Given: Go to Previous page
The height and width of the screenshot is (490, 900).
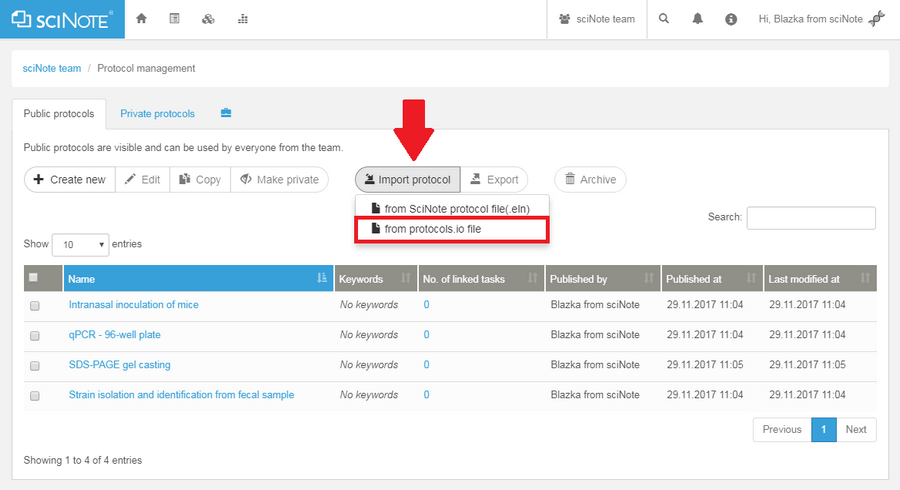Looking at the screenshot, I should tap(782, 429).
